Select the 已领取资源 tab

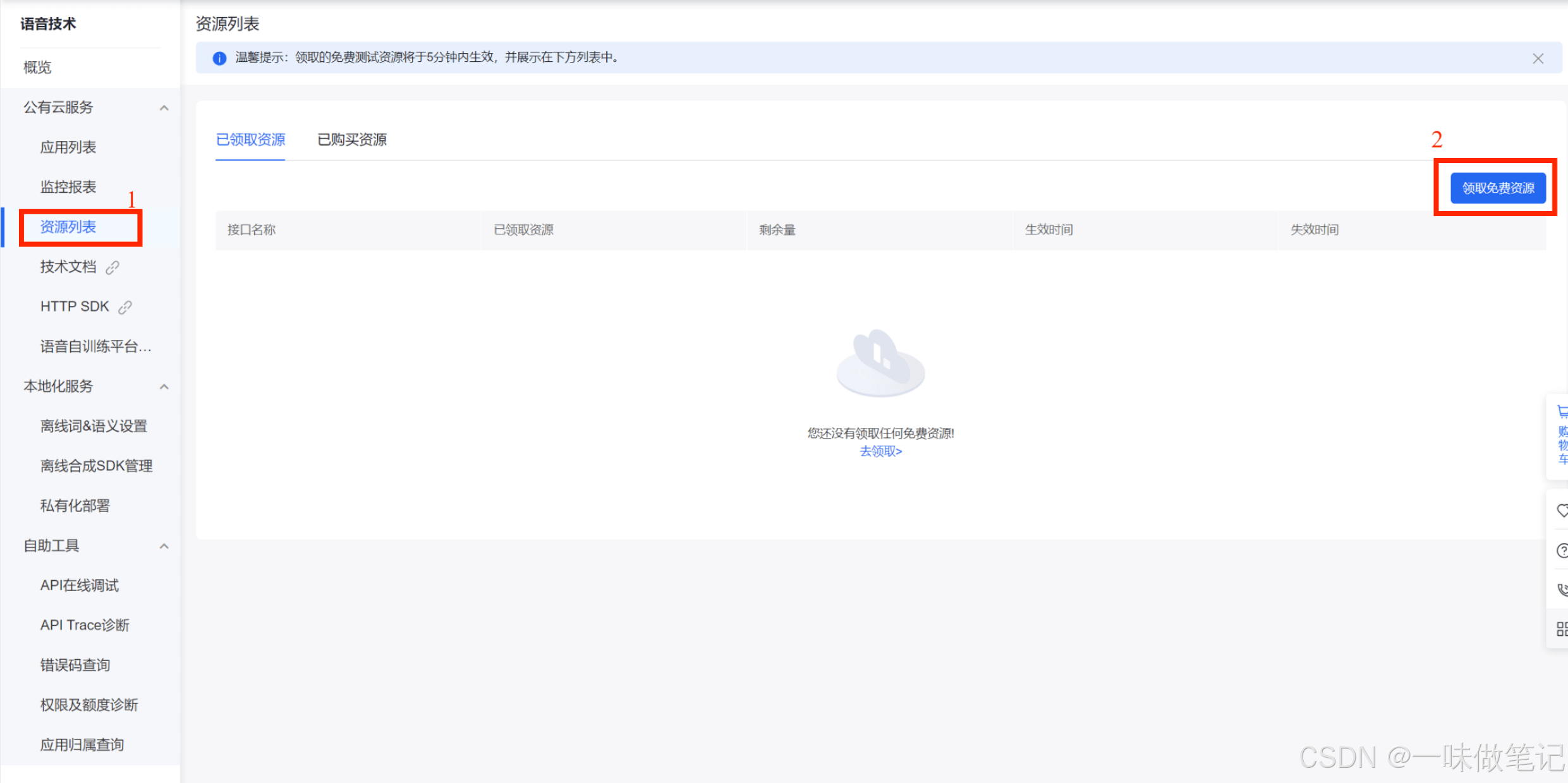[250, 140]
